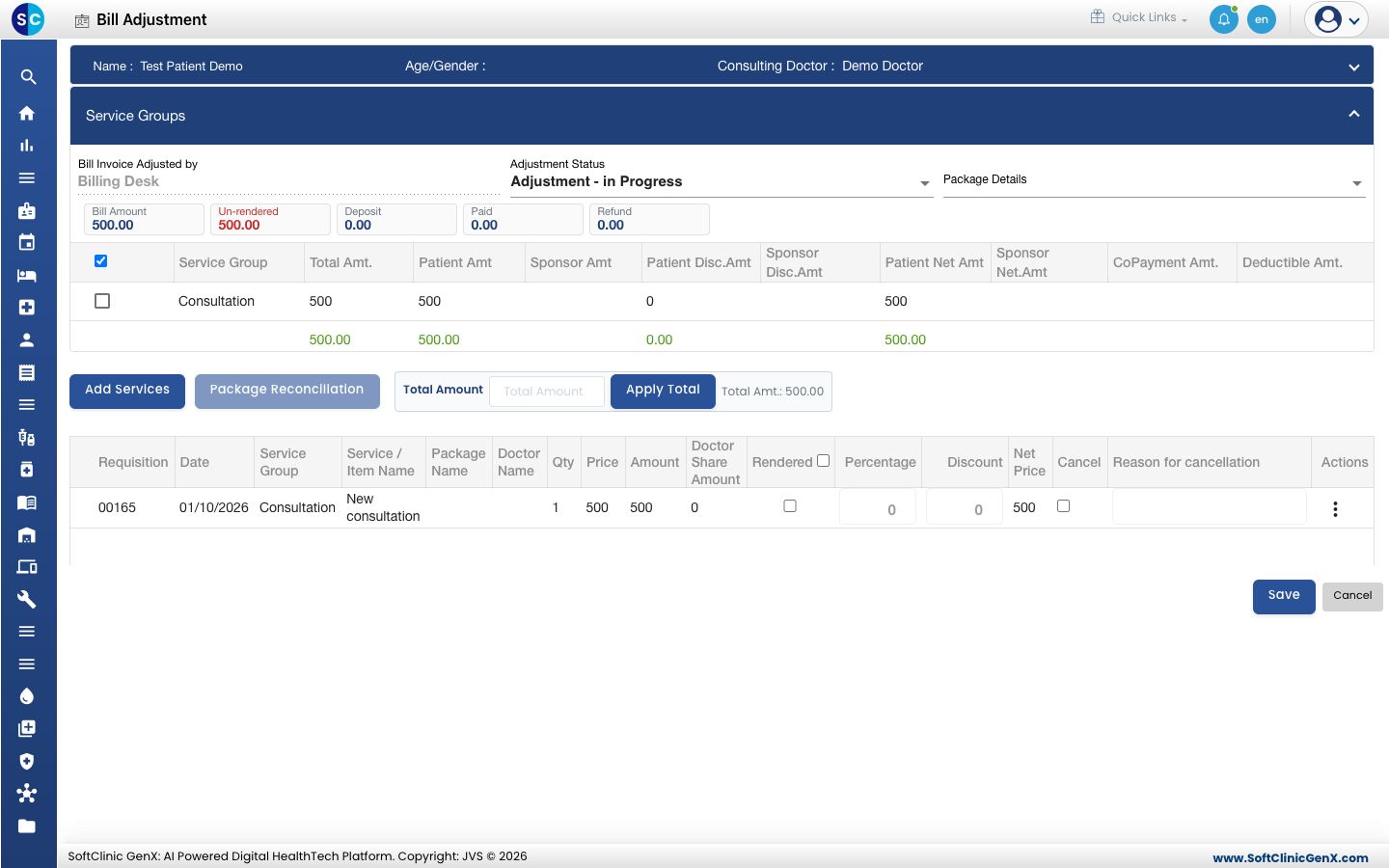Click the Reason for cancellation field
Image resolution: width=1389 pixels, height=868 pixels.
(x=1210, y=507)
